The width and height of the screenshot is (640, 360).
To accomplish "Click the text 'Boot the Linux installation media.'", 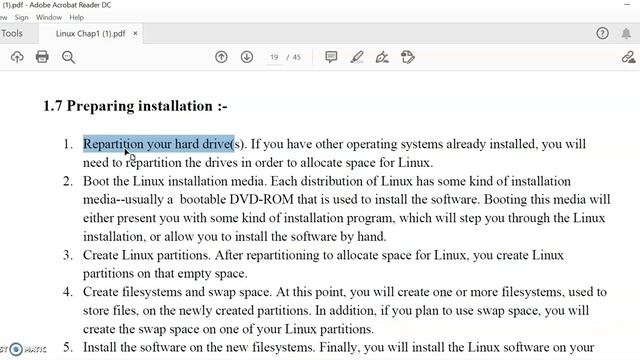I will (175, 181).
